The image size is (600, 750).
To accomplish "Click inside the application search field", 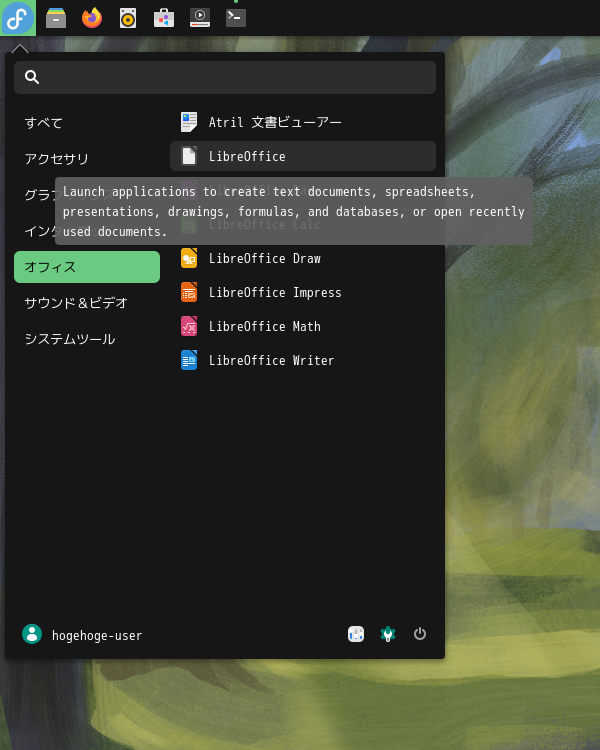I will coord(225,77).
